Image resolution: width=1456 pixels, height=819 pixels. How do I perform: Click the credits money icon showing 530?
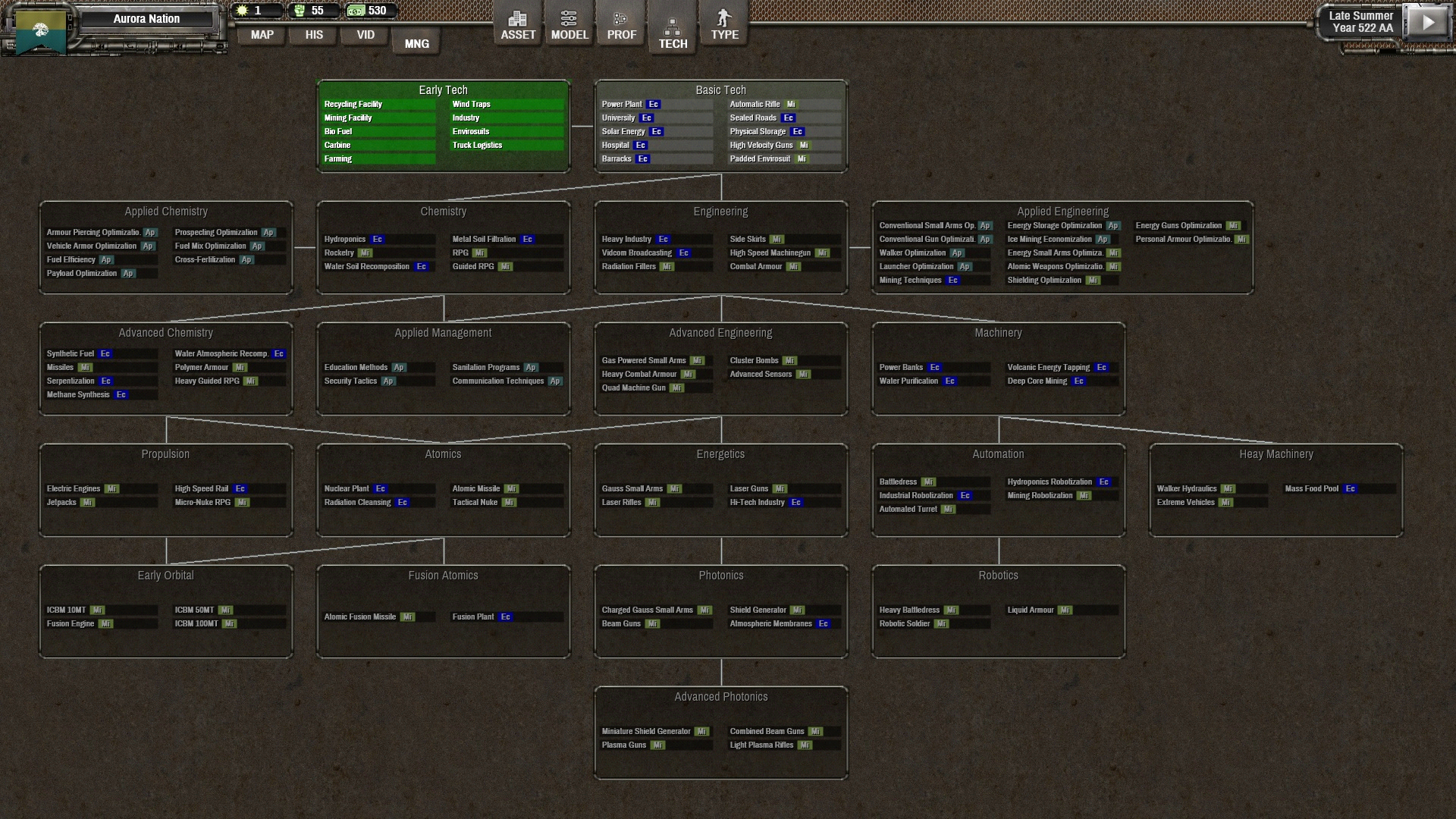point(356,11)
